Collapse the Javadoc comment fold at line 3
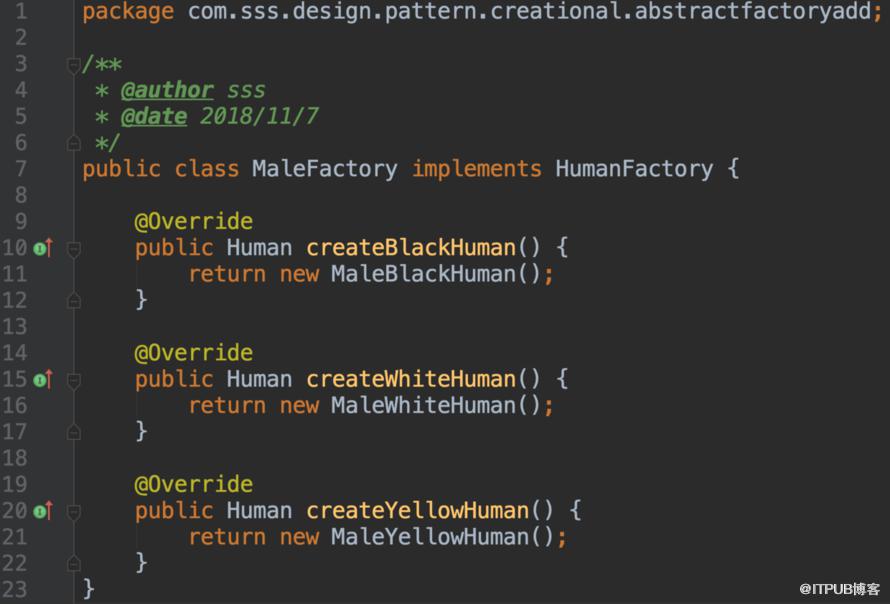Screen dimensions: 890x604 click(x=73, y=65)
